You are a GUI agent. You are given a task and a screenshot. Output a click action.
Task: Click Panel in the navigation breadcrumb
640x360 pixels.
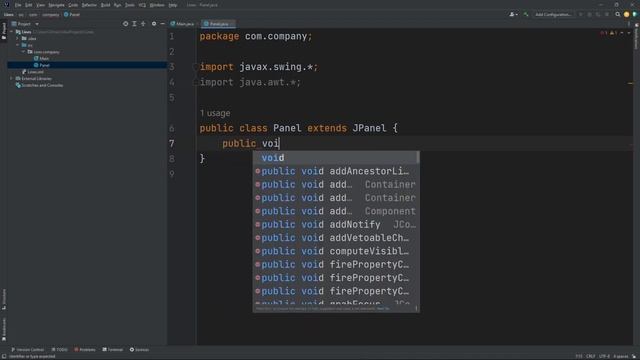(x=72, y=15)
